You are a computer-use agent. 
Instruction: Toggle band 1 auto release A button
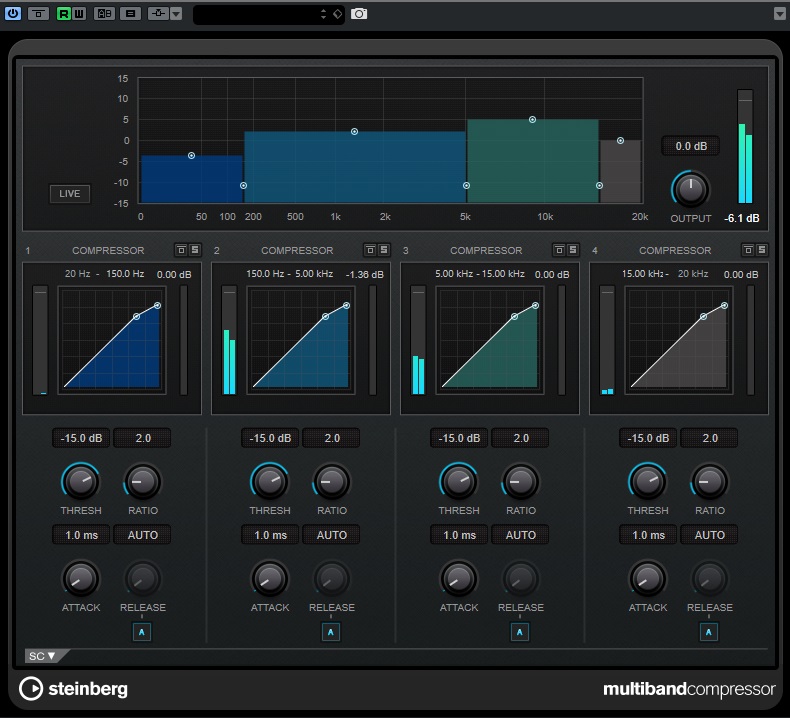coord(142,632)
